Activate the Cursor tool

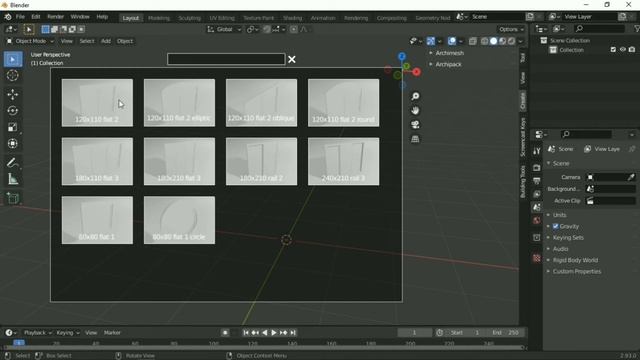(13, 76)
